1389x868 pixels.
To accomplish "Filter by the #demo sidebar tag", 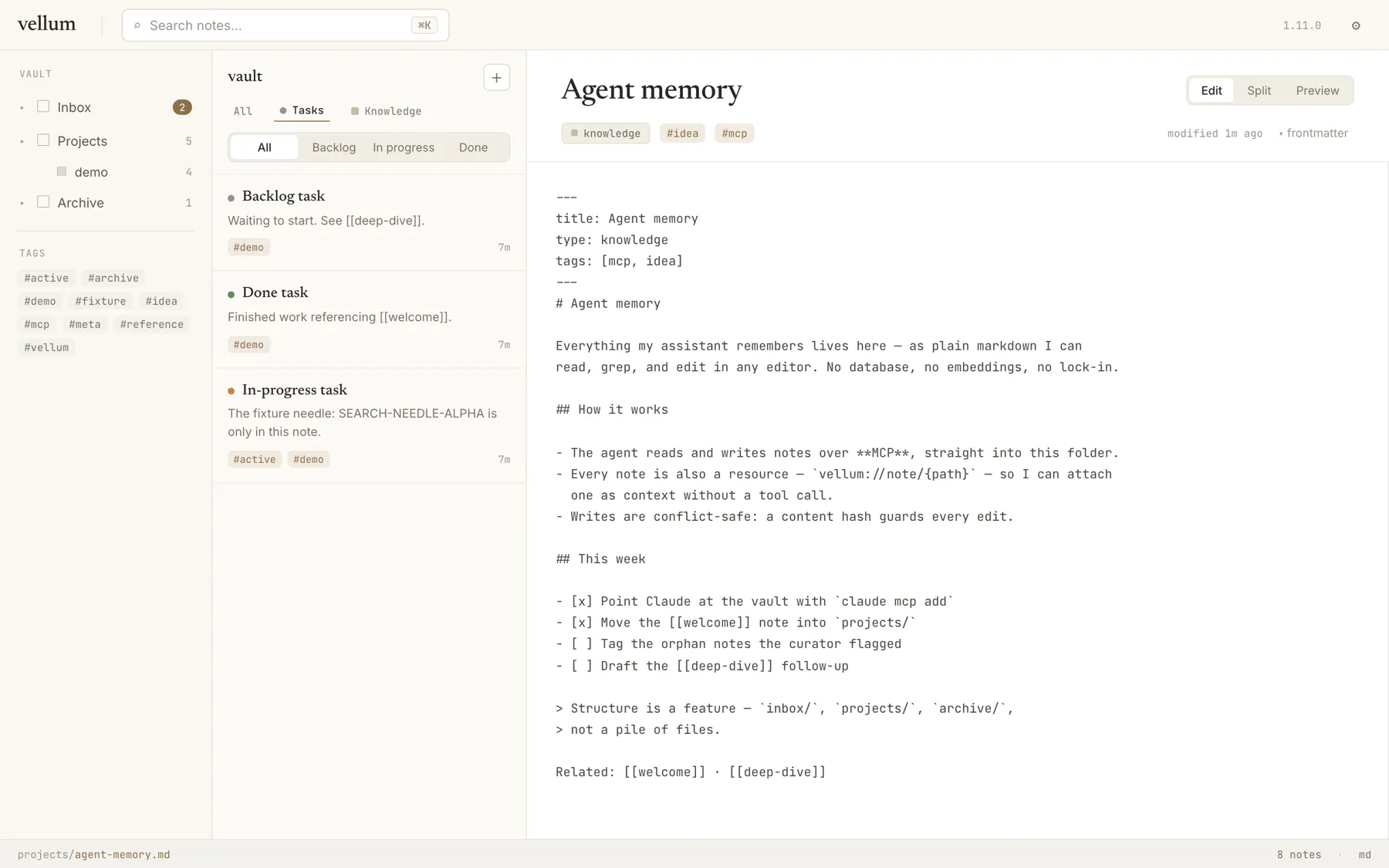I will [x=40, y=301].
